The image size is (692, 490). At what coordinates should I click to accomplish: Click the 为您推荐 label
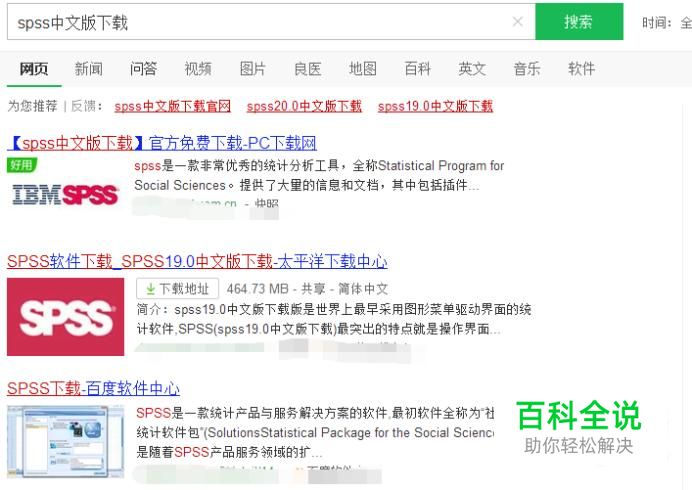[32, 106]
